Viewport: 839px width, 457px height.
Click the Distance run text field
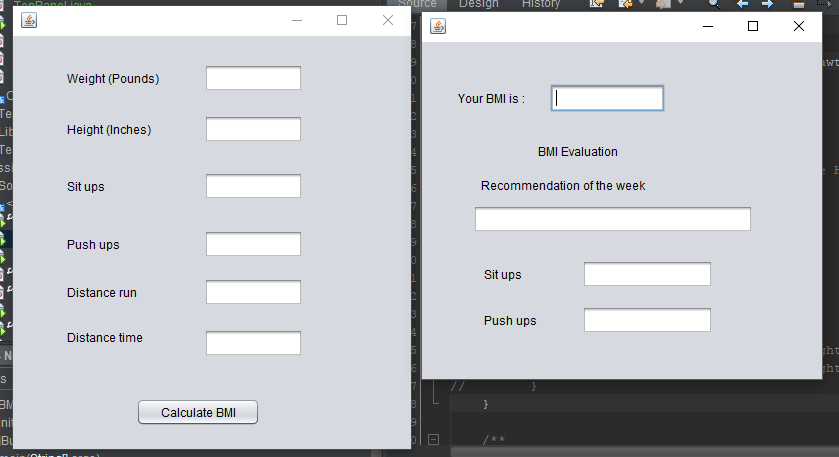pyautogui.click(x=253, y=292)
